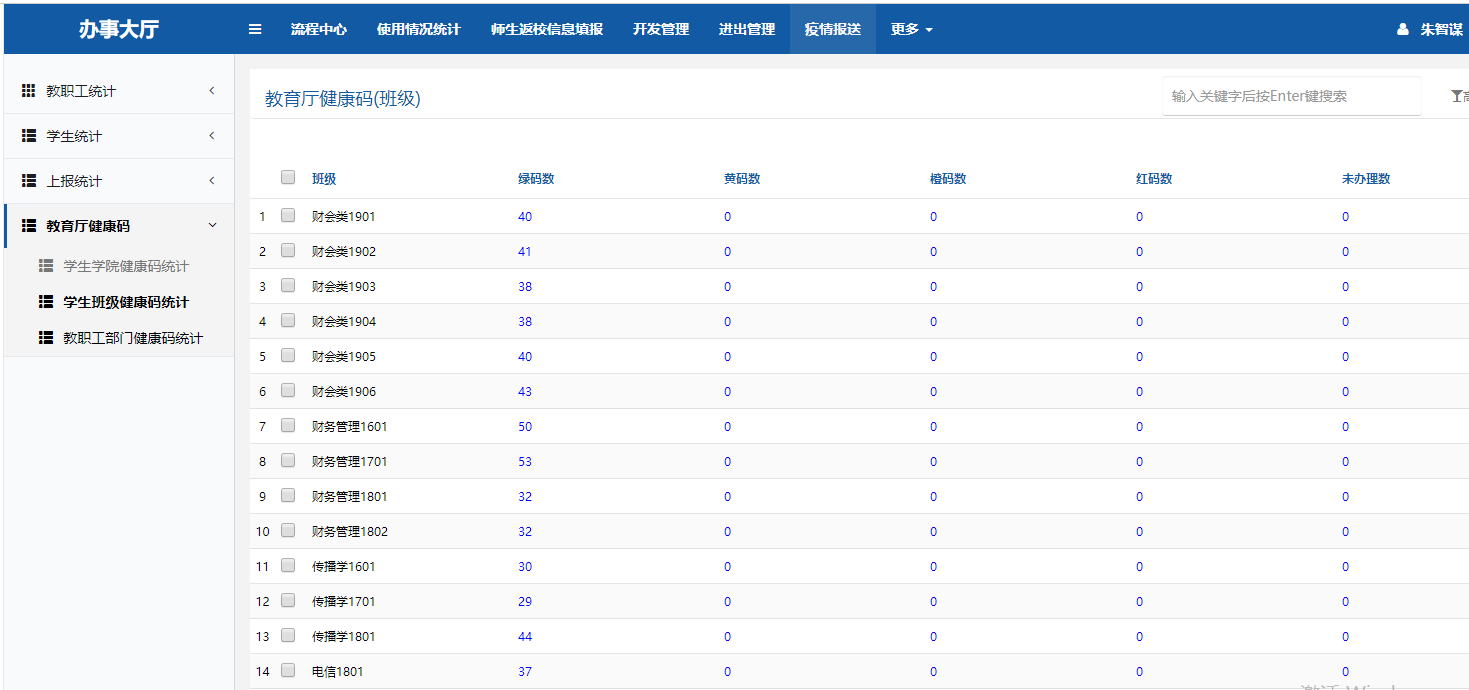Click the keyword search input field
The image size is (1469, 690).
[1290, 96]
